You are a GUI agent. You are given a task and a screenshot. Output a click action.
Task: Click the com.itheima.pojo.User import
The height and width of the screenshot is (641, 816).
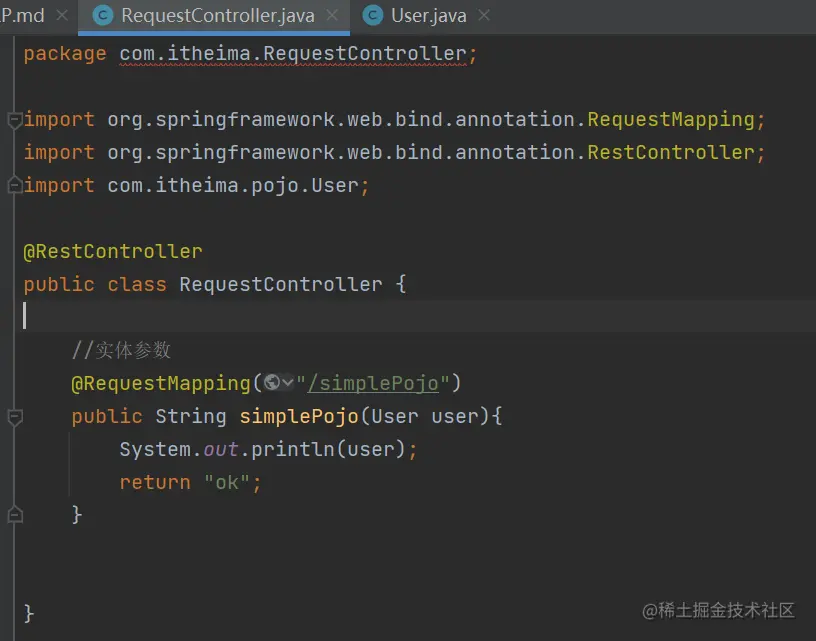[233, 186]
